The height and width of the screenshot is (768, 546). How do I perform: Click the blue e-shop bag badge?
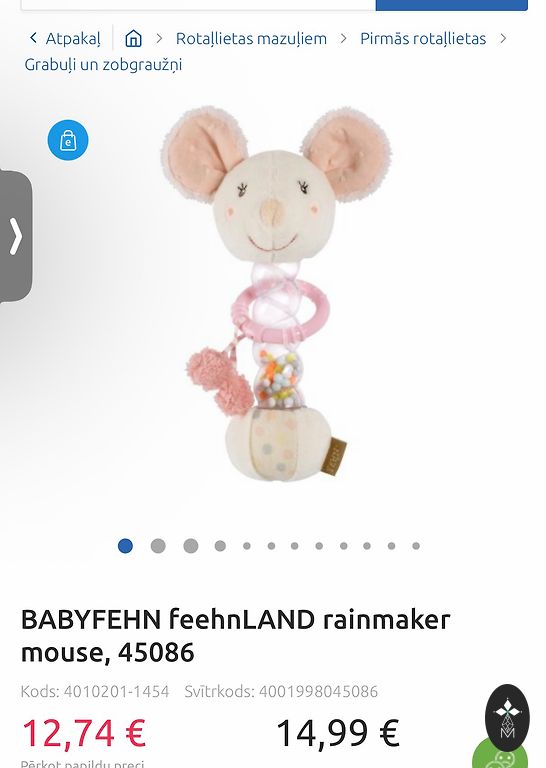68,140
